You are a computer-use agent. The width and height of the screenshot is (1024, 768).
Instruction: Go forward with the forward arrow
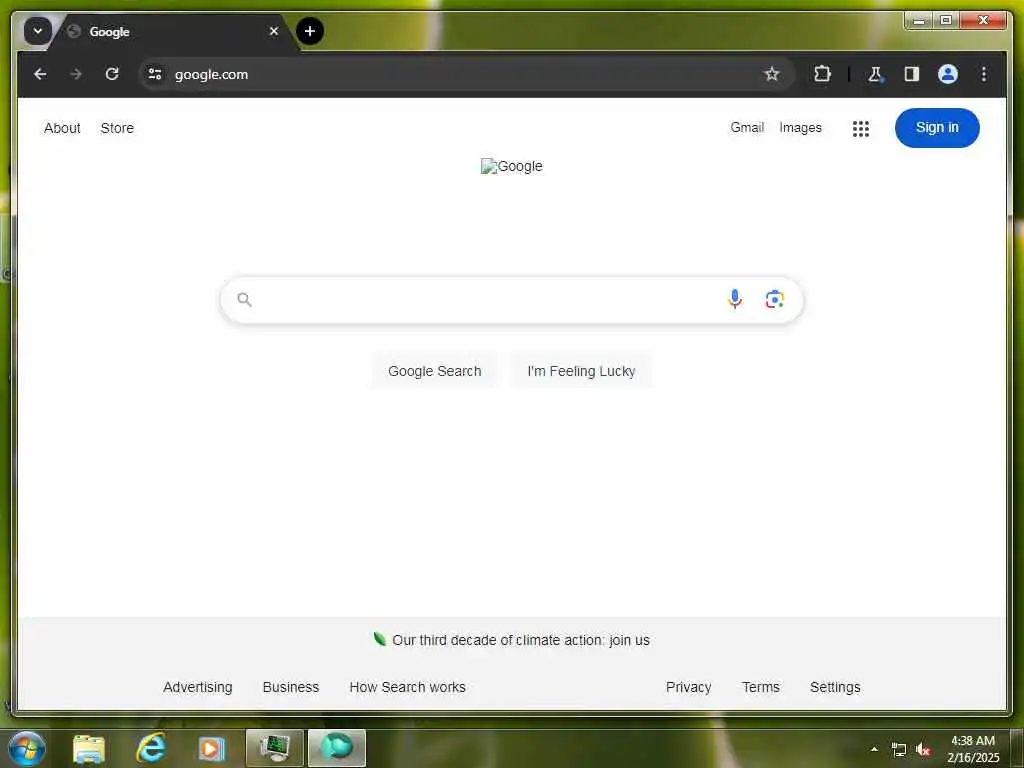[76, 74]
